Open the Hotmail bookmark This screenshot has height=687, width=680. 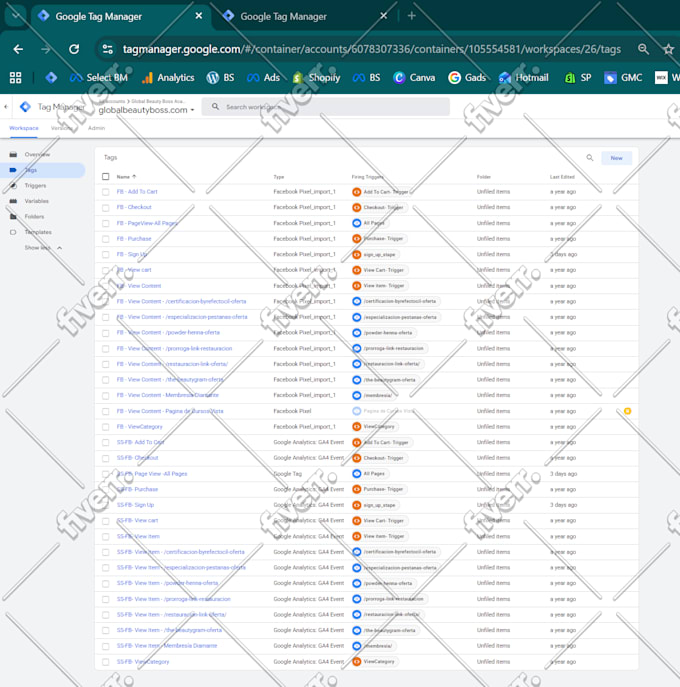click(524, 78)
